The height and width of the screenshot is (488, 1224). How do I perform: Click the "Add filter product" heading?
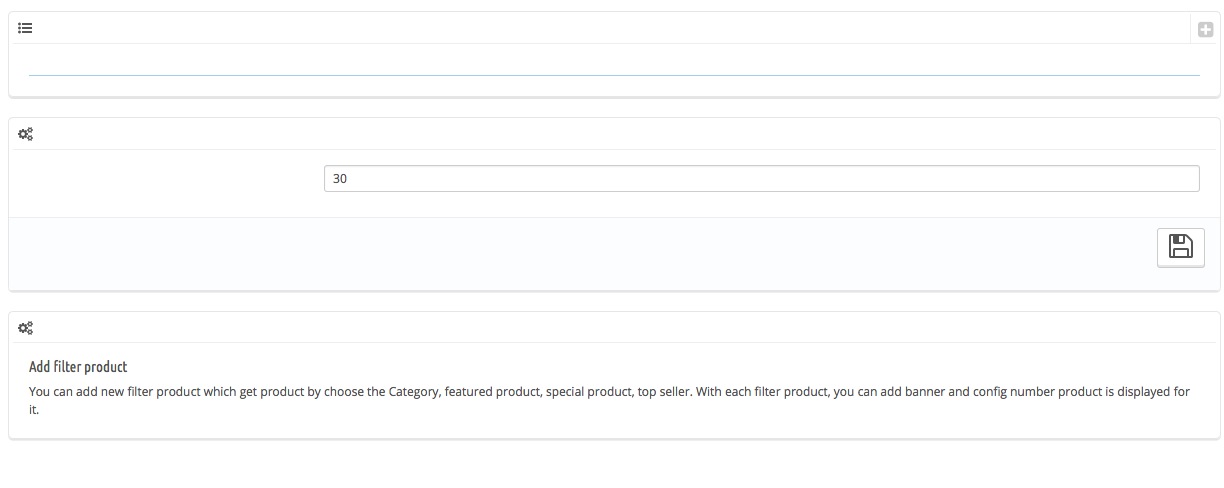[x=78, y=367]
